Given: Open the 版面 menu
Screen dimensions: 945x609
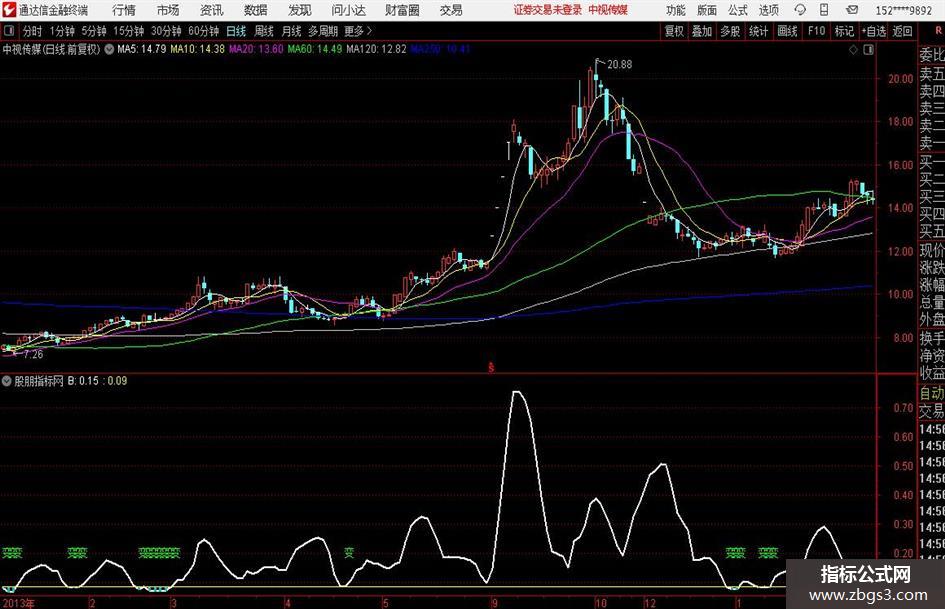Looking at the screenshot, I should [x=707, y=10].
